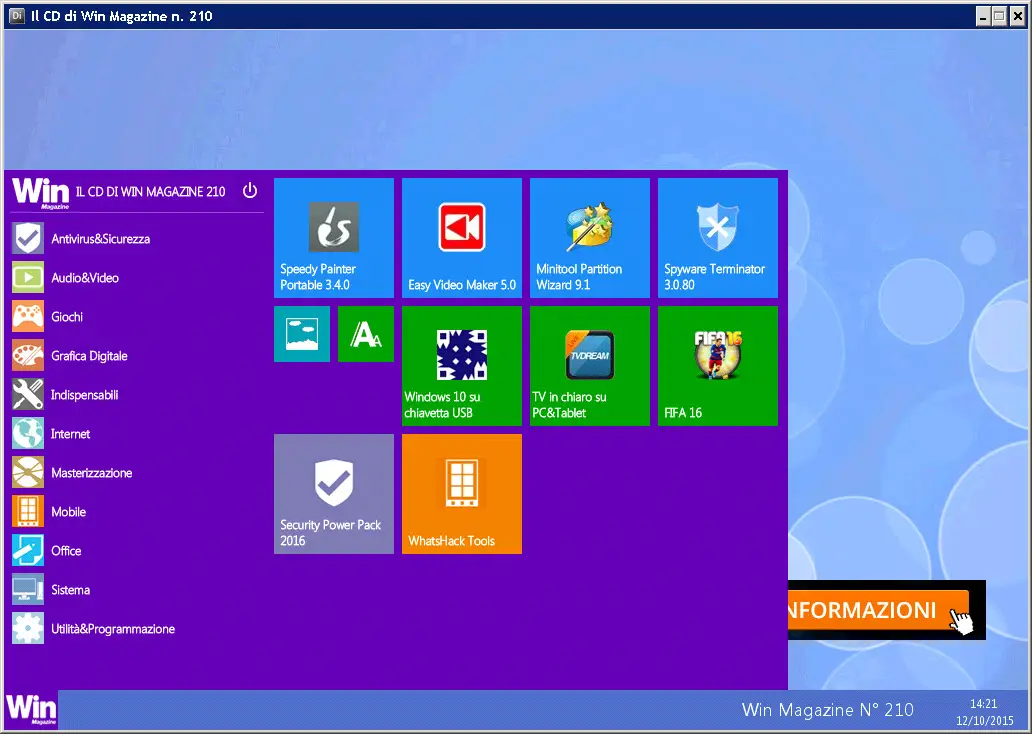
Task: Click the small font letters tile
Action: pyautogui.click(x=366, y=334)
